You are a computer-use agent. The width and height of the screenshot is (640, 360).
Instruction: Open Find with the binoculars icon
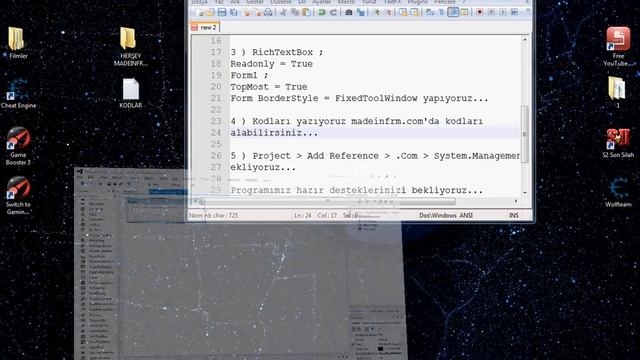(349, 12)
